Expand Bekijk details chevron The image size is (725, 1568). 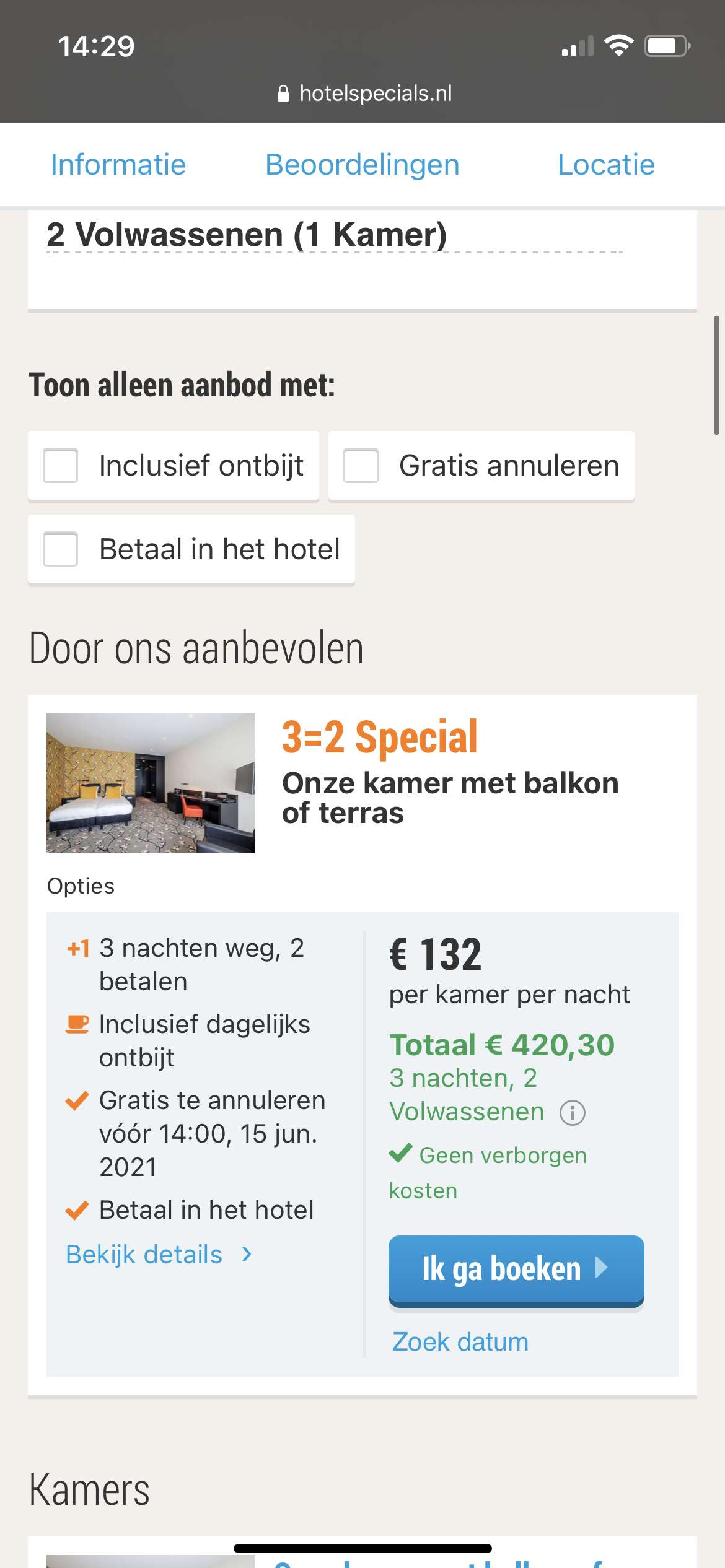pos(247,1254)
